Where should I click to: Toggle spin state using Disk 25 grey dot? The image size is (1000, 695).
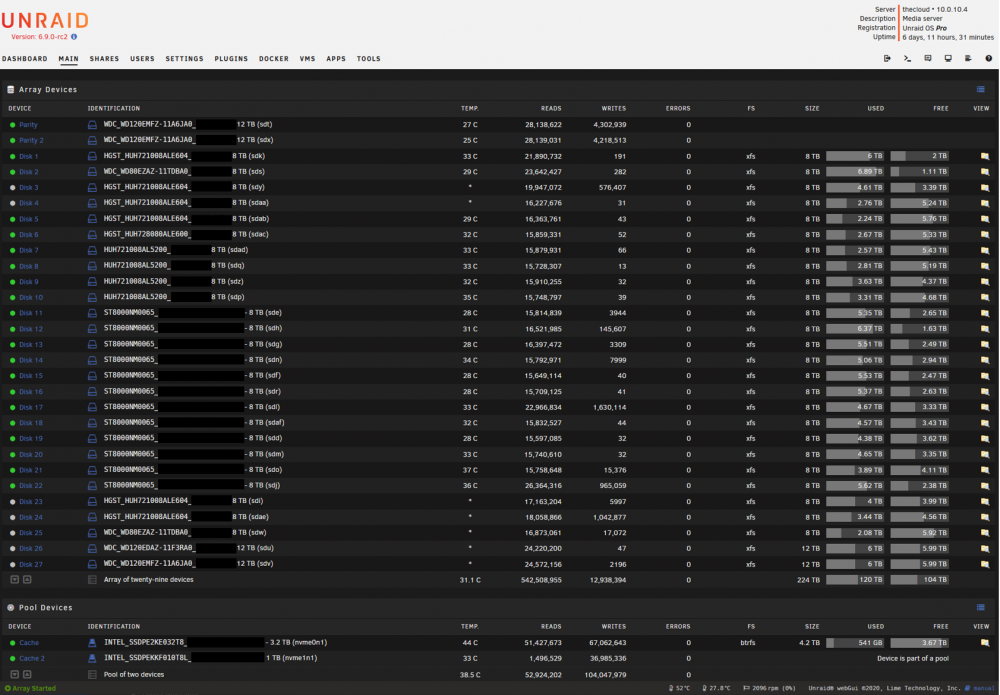[13, 533]
